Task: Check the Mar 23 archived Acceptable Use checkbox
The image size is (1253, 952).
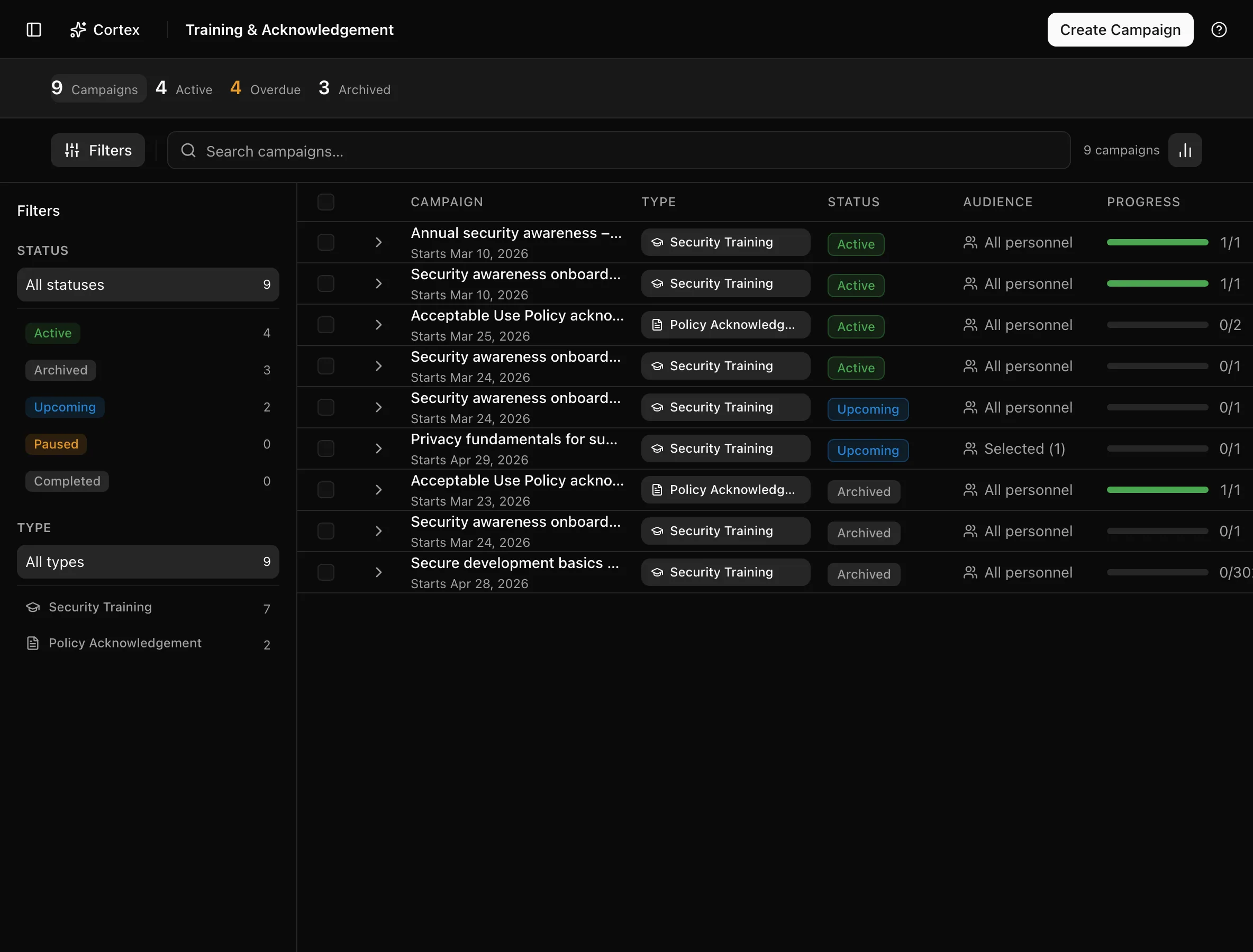Action: [326, 490]
